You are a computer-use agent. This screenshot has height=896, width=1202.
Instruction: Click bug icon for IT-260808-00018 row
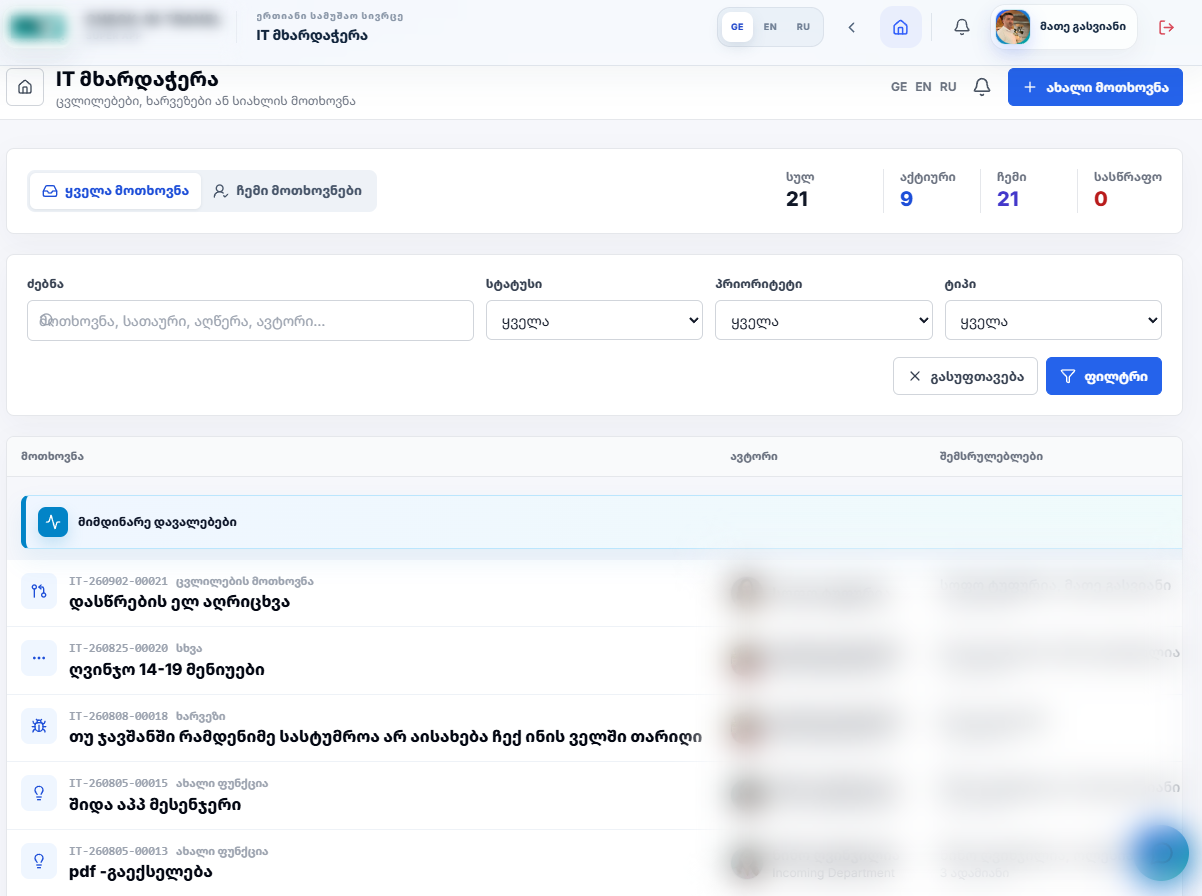(x=39, y=726)
